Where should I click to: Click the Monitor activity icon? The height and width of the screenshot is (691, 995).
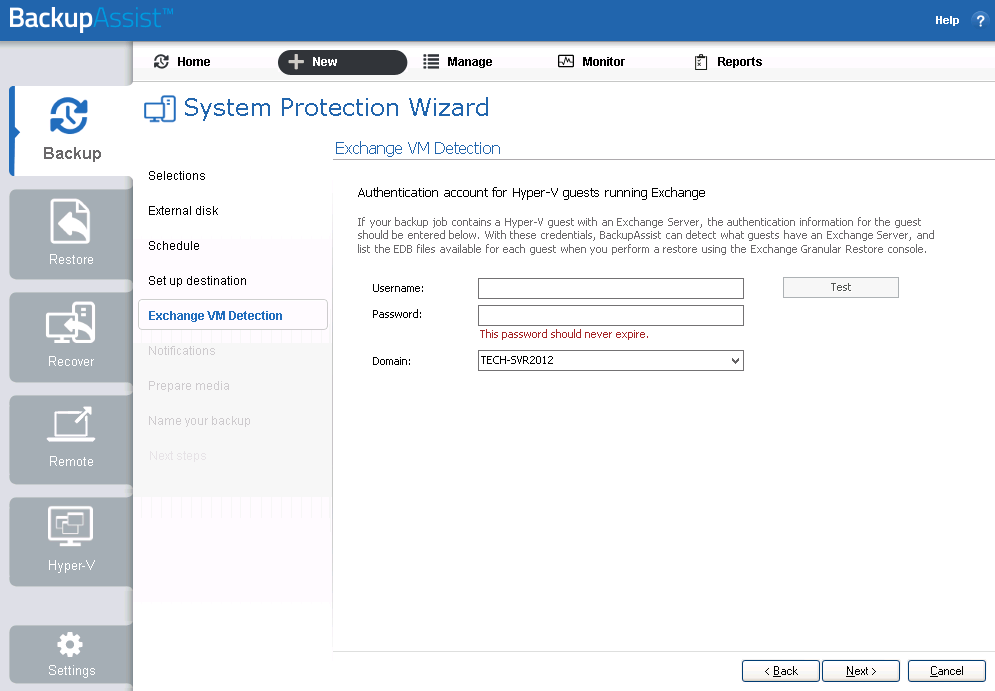(565, 61)
